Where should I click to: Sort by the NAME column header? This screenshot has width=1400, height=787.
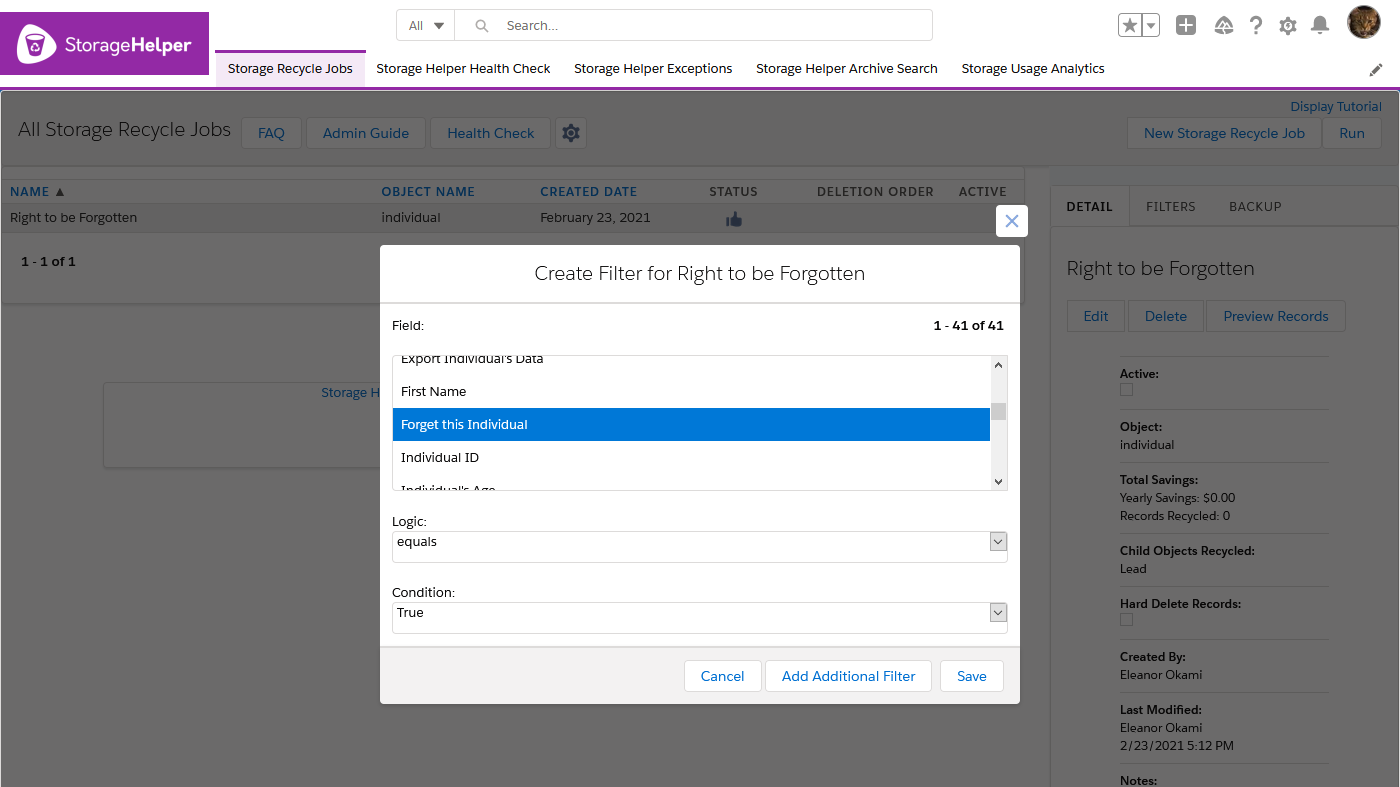click(x=37, y=192)
